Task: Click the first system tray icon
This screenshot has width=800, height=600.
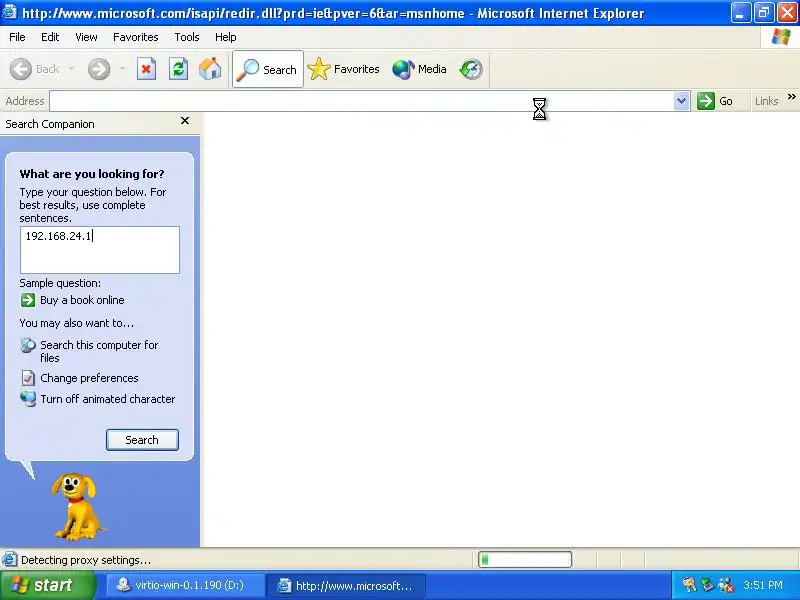Action: pyautogui.click(x=689, y=585)
